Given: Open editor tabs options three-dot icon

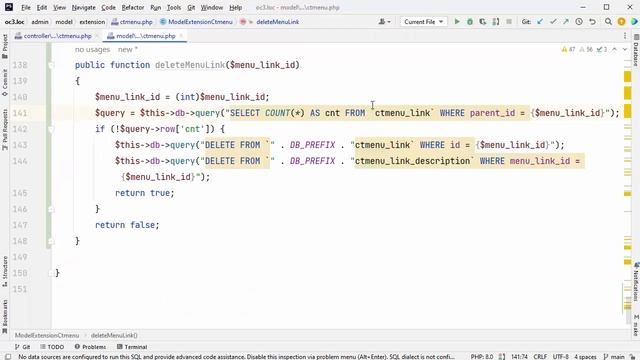Looking at the screenshot, I should click(x=625, y=36).
